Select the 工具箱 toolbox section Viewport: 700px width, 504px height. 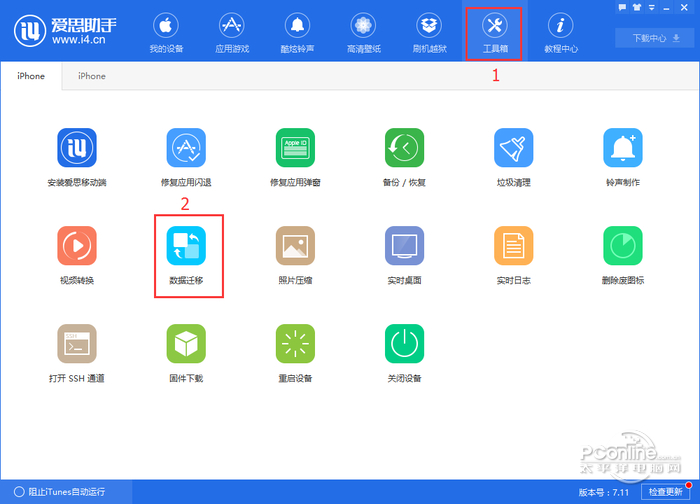495,33
